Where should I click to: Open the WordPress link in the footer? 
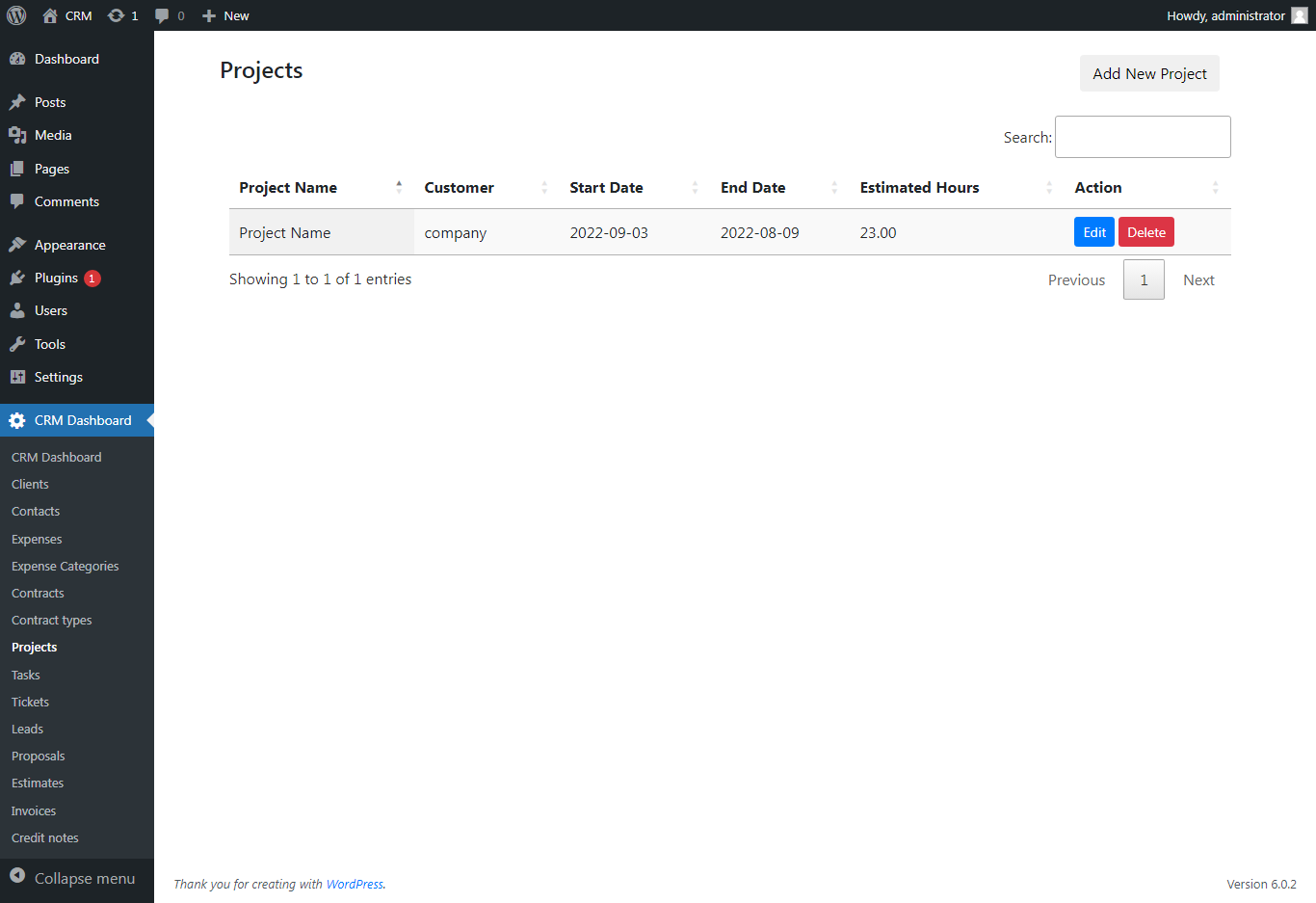point(355,884)
